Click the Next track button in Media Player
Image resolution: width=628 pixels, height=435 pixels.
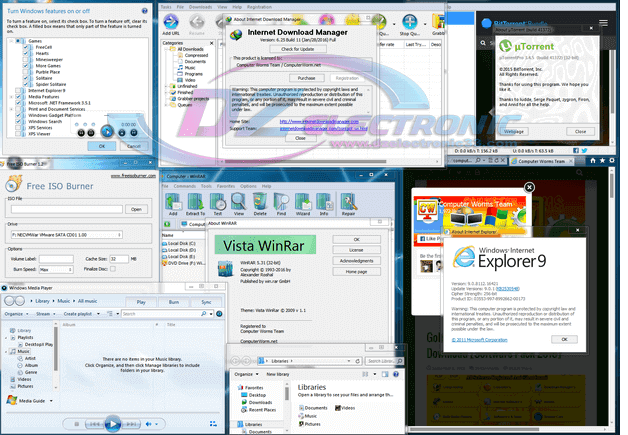131,424
